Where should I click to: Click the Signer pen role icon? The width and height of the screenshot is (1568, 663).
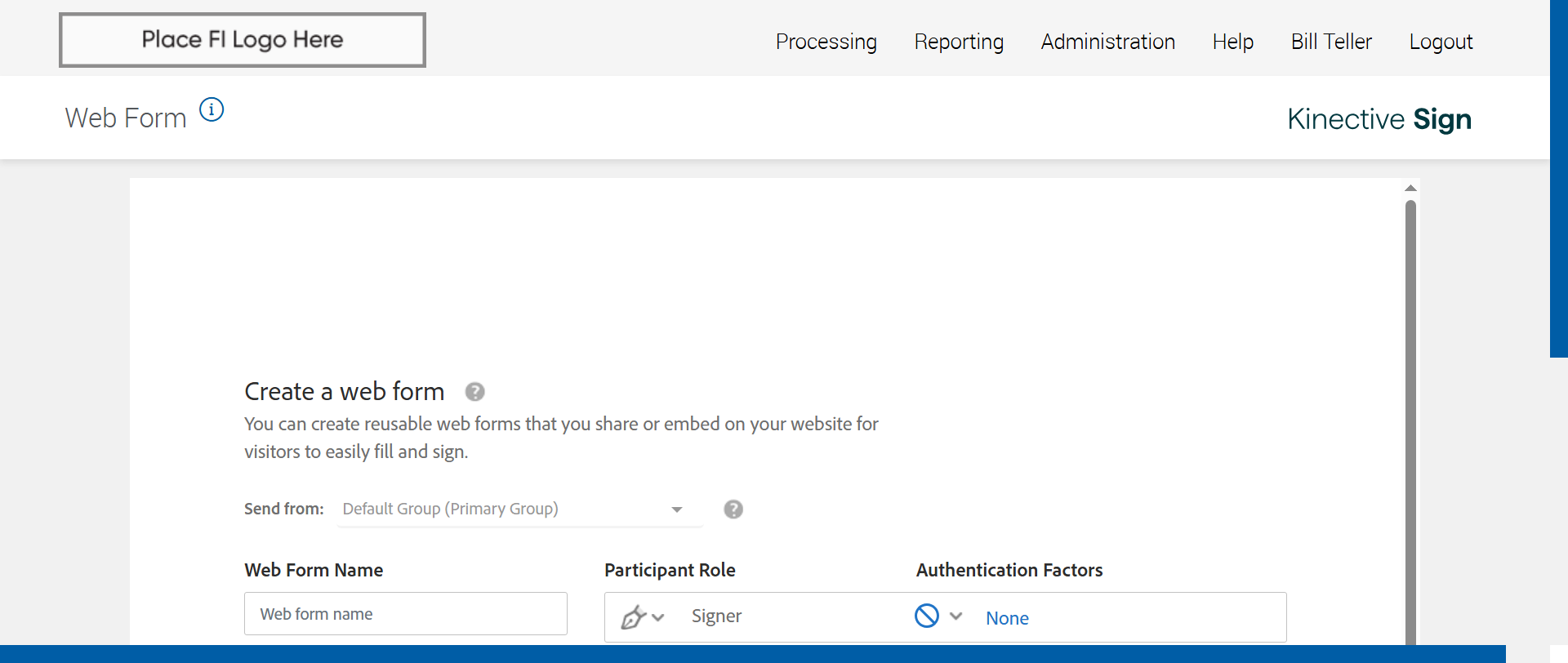point(633,617)
